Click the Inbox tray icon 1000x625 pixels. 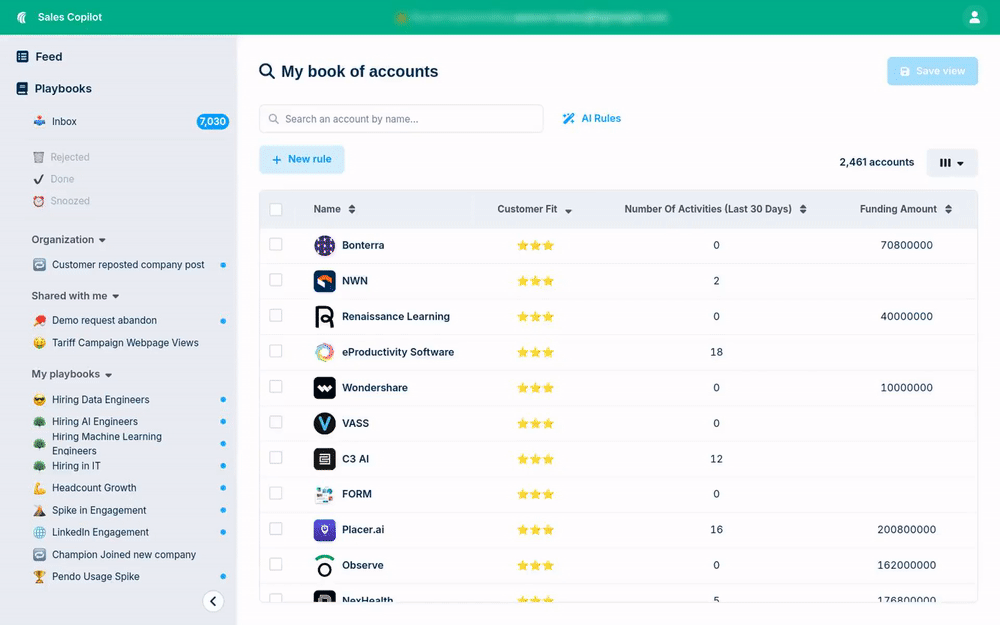pyautogui.click(x=40, y=121)
